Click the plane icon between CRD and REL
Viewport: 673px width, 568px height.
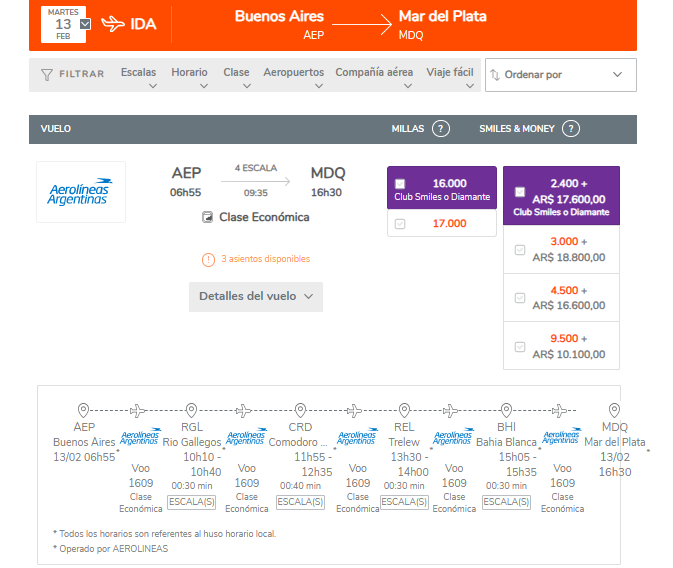pos(354,411)
